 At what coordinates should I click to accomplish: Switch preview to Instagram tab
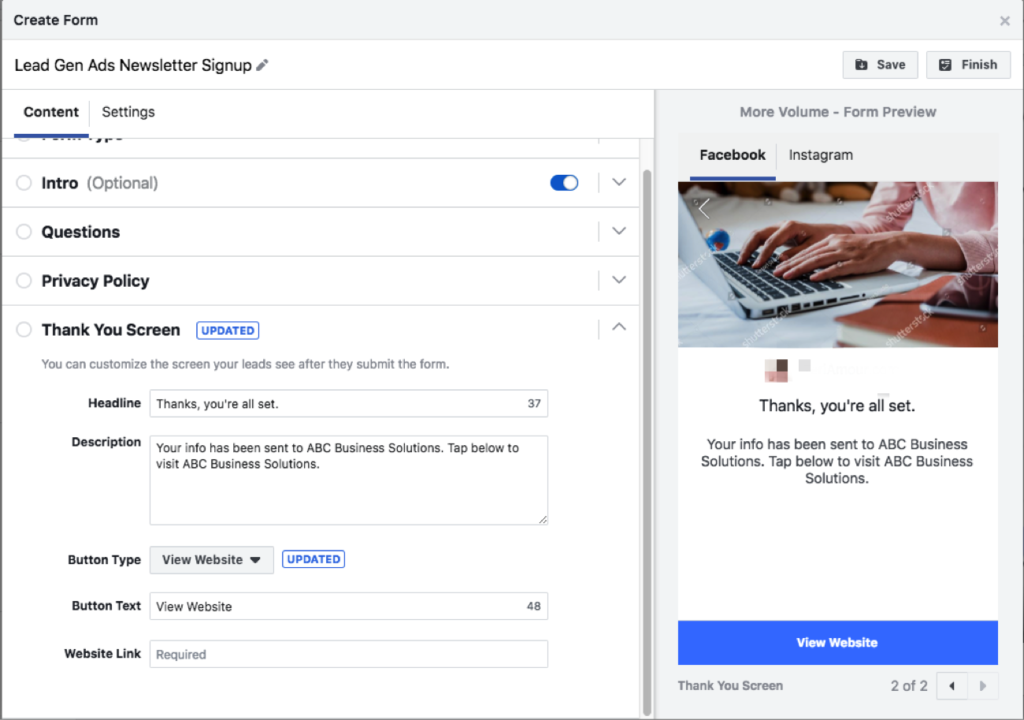[820, 155]
